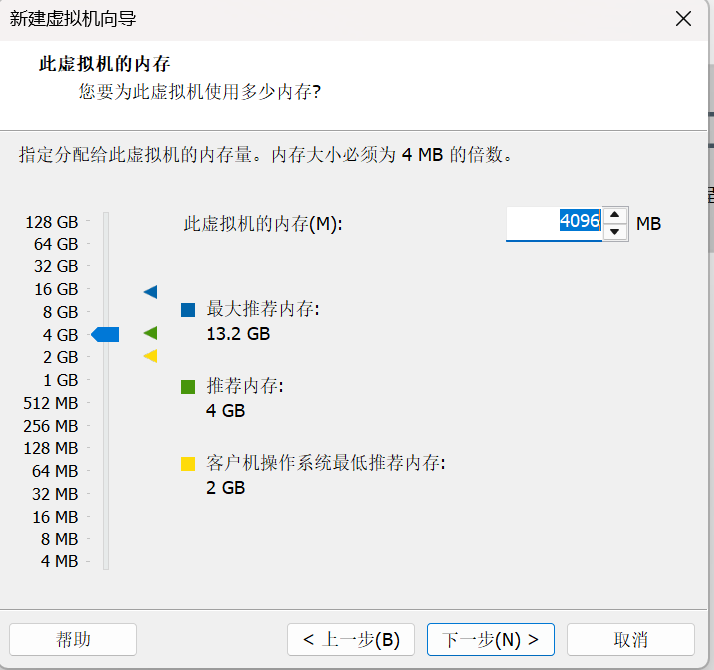714x670 pixels.
Task: Select the 8 GB label on memory scale
Action: (x=61, y=312)
